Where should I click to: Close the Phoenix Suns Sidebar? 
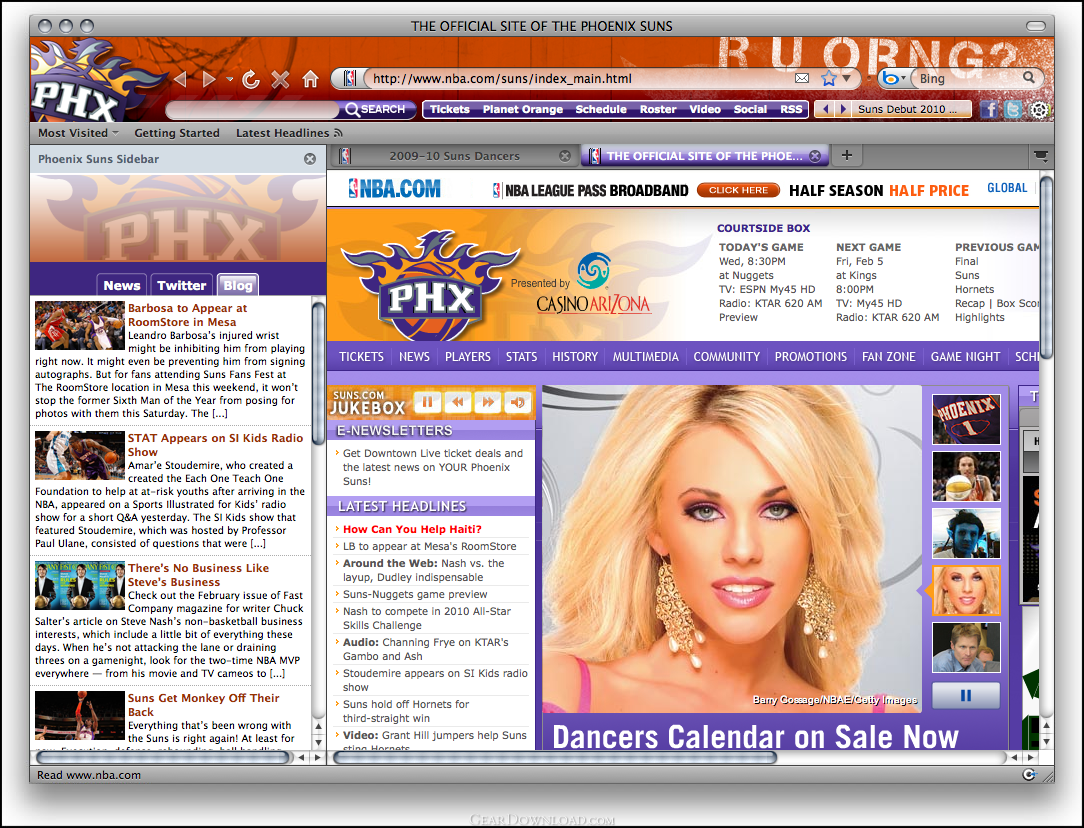310,159
